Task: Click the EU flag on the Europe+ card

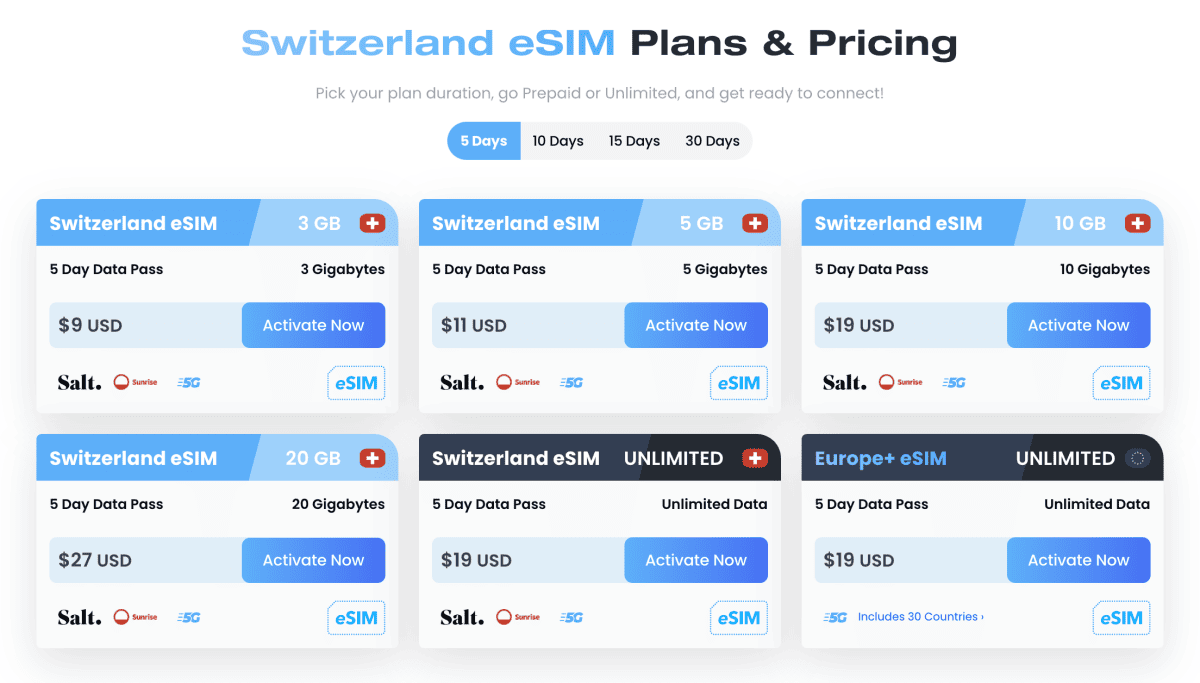Action: click(x=1137, y=458)
